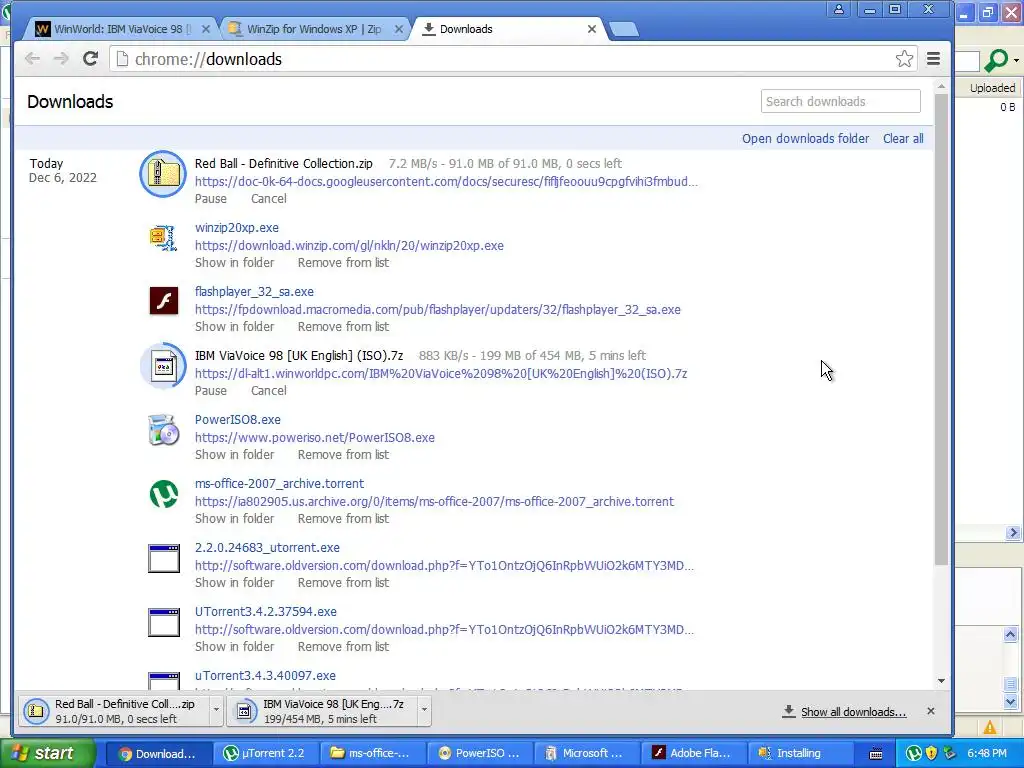The height and width of the screenshot is (768, 1024).
Task: Cancel the IBM ViaVoice download
Action: tap(268, 391)
